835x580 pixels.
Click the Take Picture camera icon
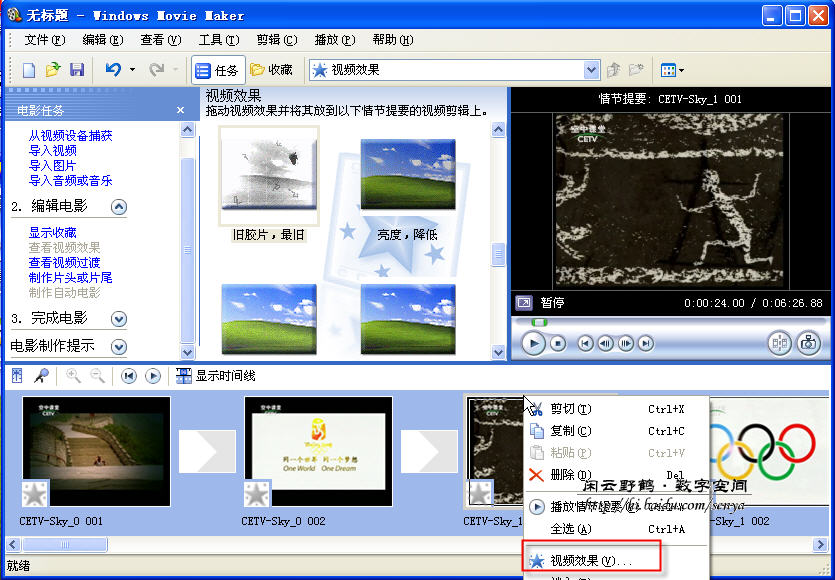click(x=808, y=343)
